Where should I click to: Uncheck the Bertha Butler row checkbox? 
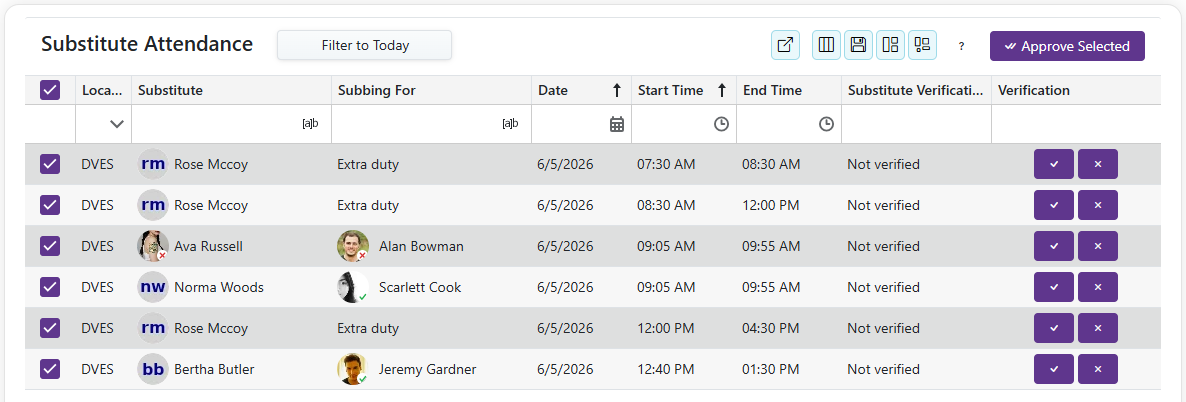tap(50, 369)
